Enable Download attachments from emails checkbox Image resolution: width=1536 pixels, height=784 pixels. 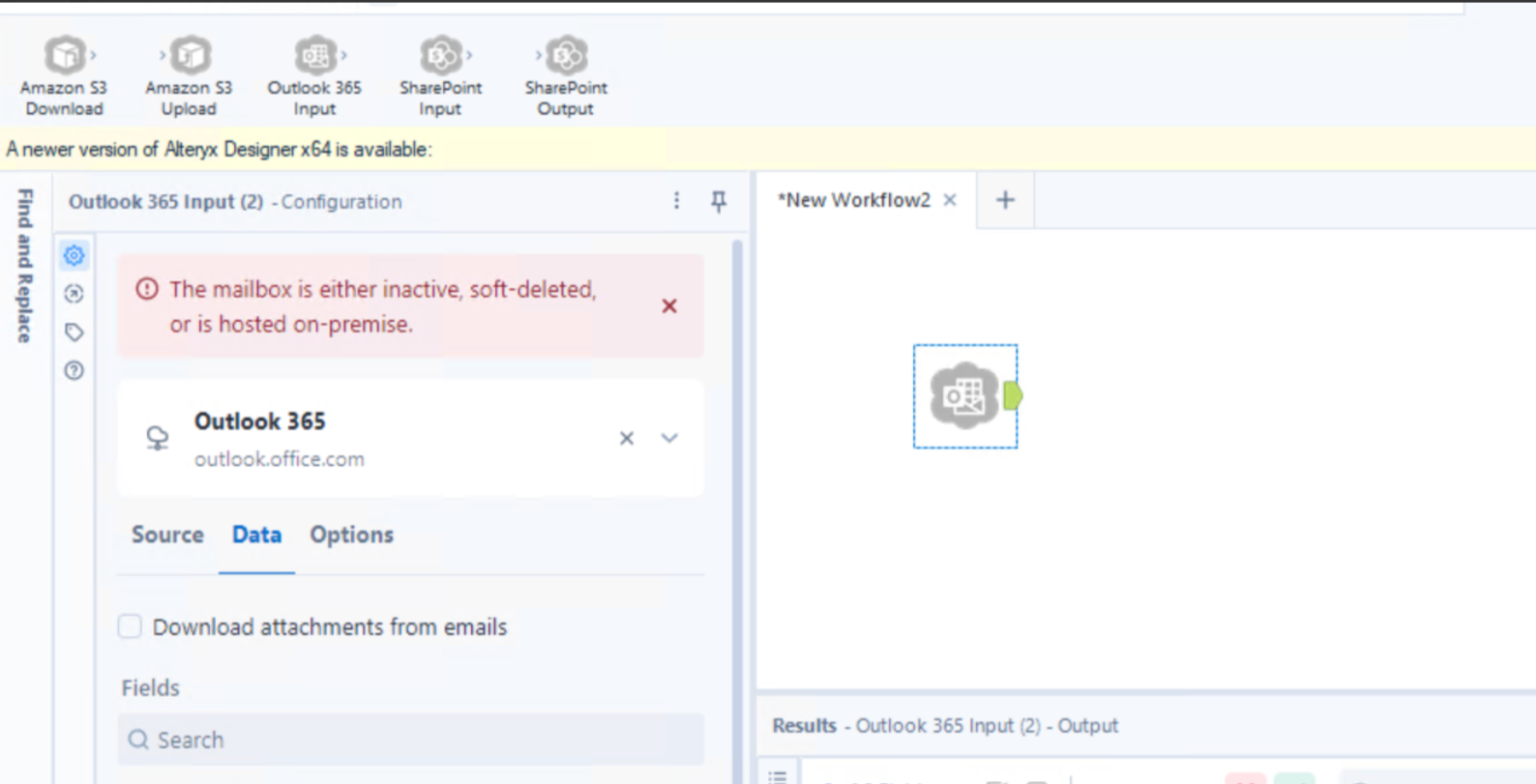click(x=130, y=626)
